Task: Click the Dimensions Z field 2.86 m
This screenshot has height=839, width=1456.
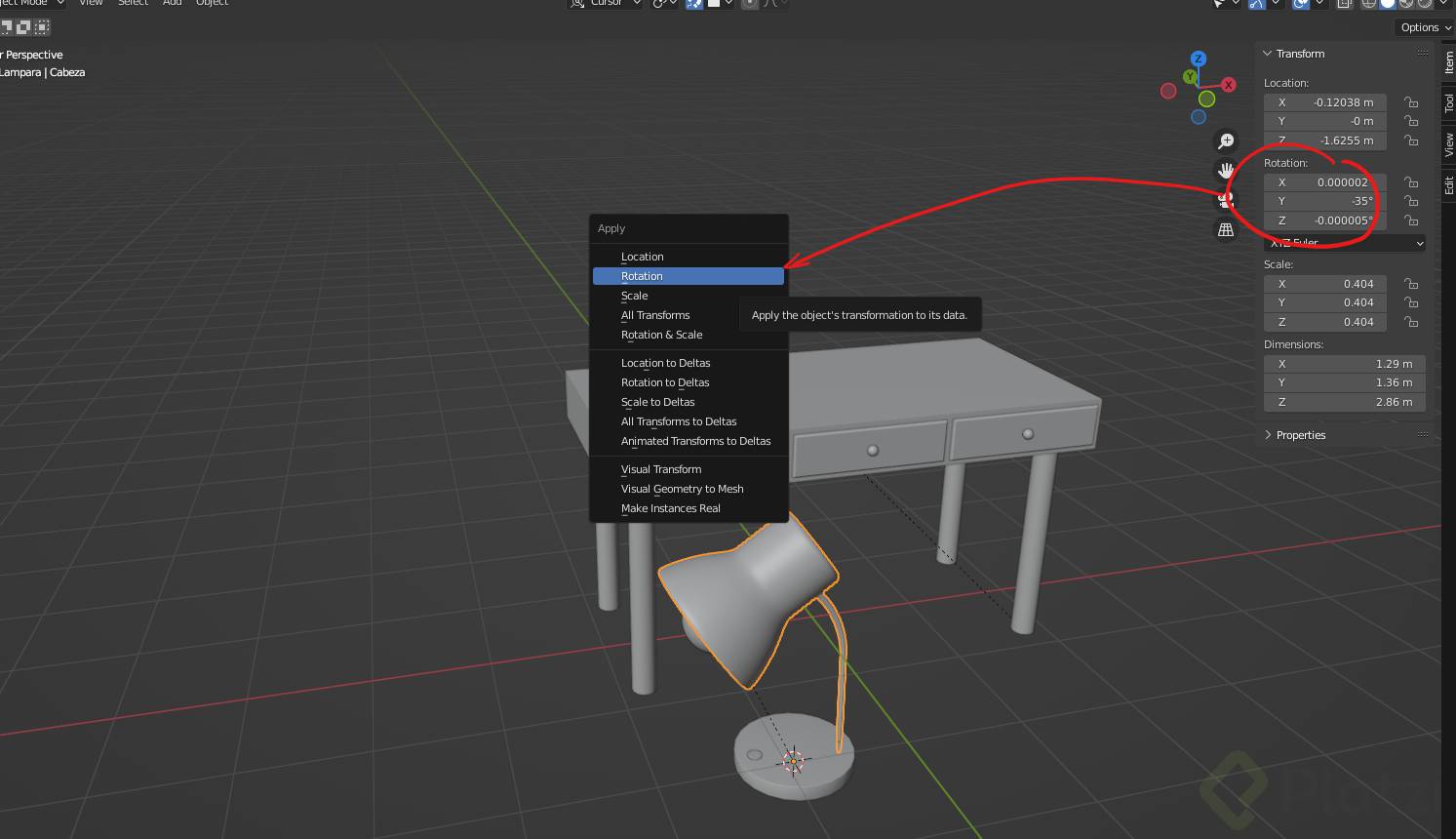Action: pyautogui.click(x=1345, y=402)
